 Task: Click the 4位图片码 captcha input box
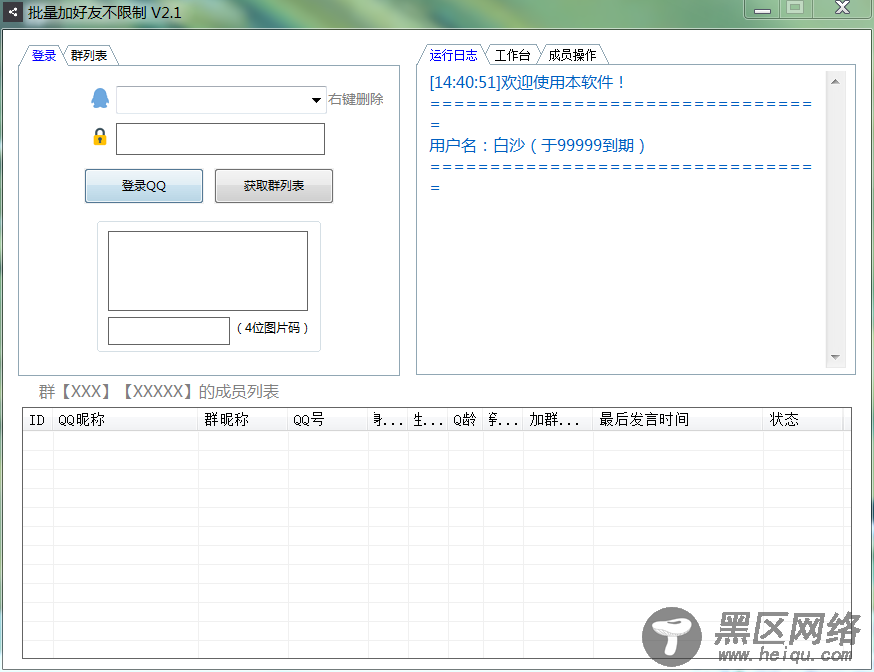tap(168, 330)
